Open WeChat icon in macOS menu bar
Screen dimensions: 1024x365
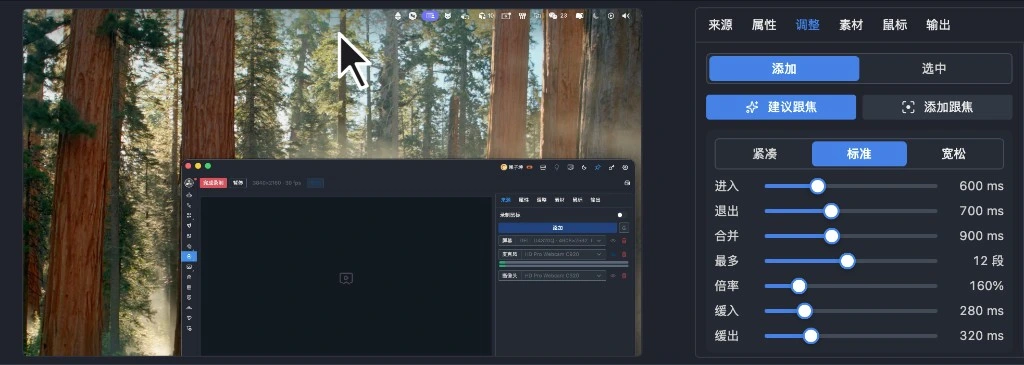click(553, 16)
